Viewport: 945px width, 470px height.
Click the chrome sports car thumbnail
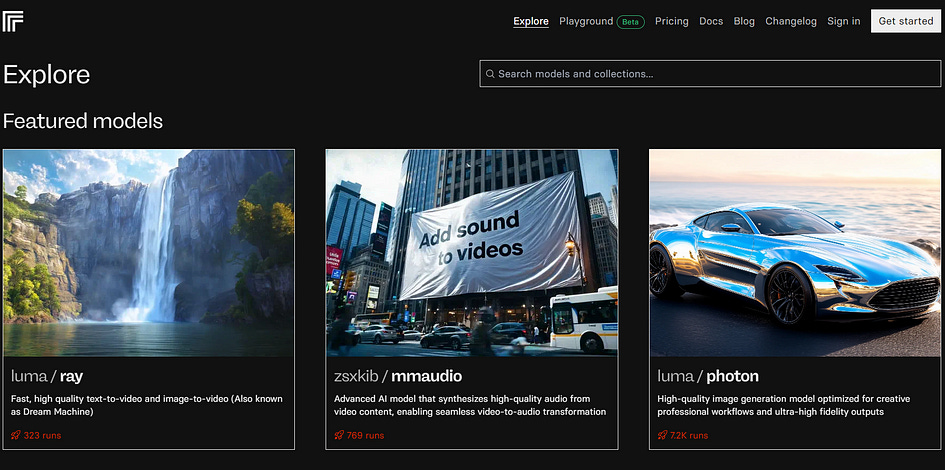[795, 253]
